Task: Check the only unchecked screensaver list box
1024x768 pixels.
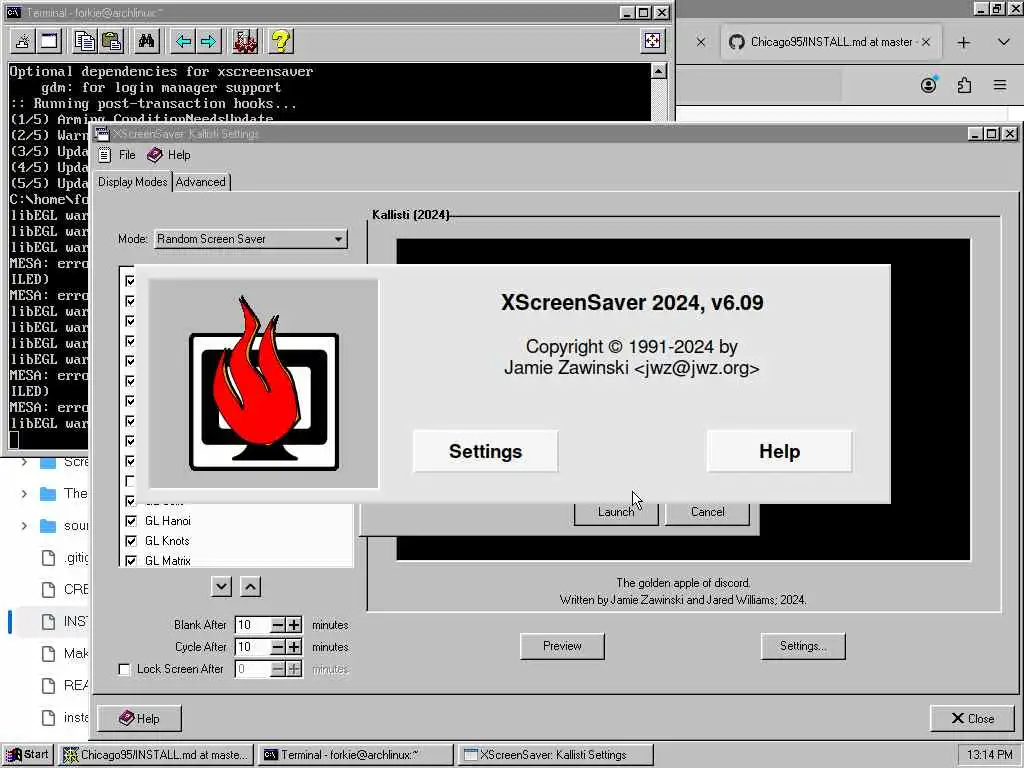Action: pyautogui.click(x=130, y=481)
